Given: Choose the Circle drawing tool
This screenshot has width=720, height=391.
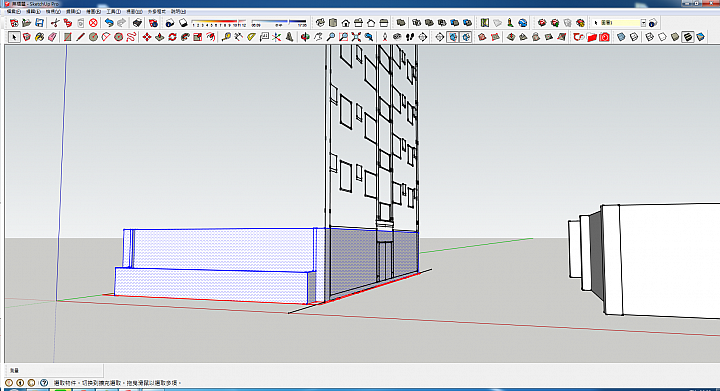Looking at the screenshot, I should 93,37.
